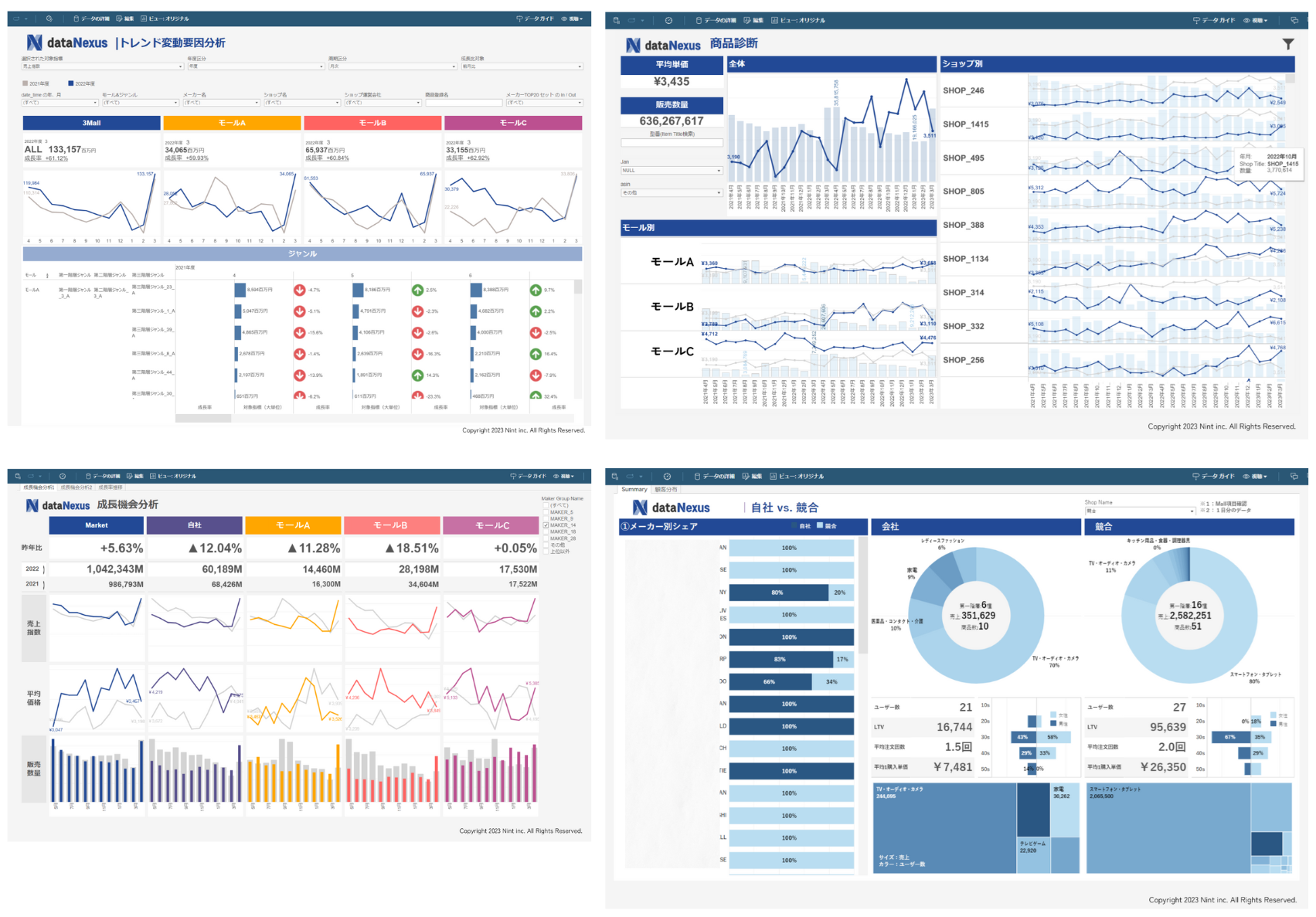Uncheck the MAKER_14 checkbox
Image resolution: width=1316 pixels, height=917 pixels.
546,525
